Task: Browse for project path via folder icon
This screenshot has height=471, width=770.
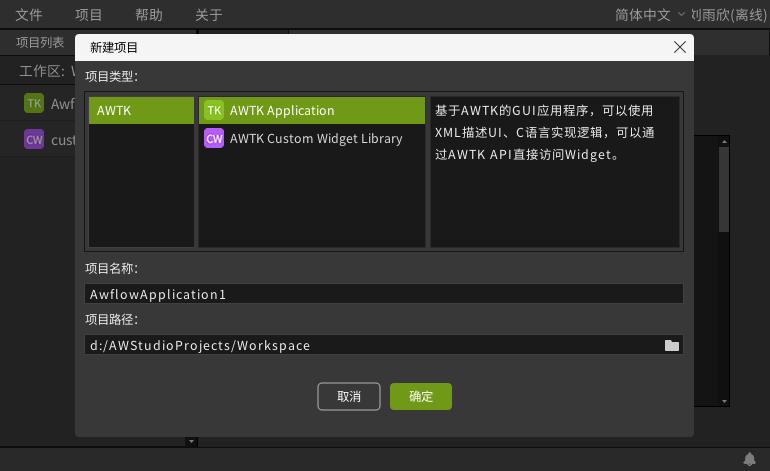Action: tap(672, 345)
